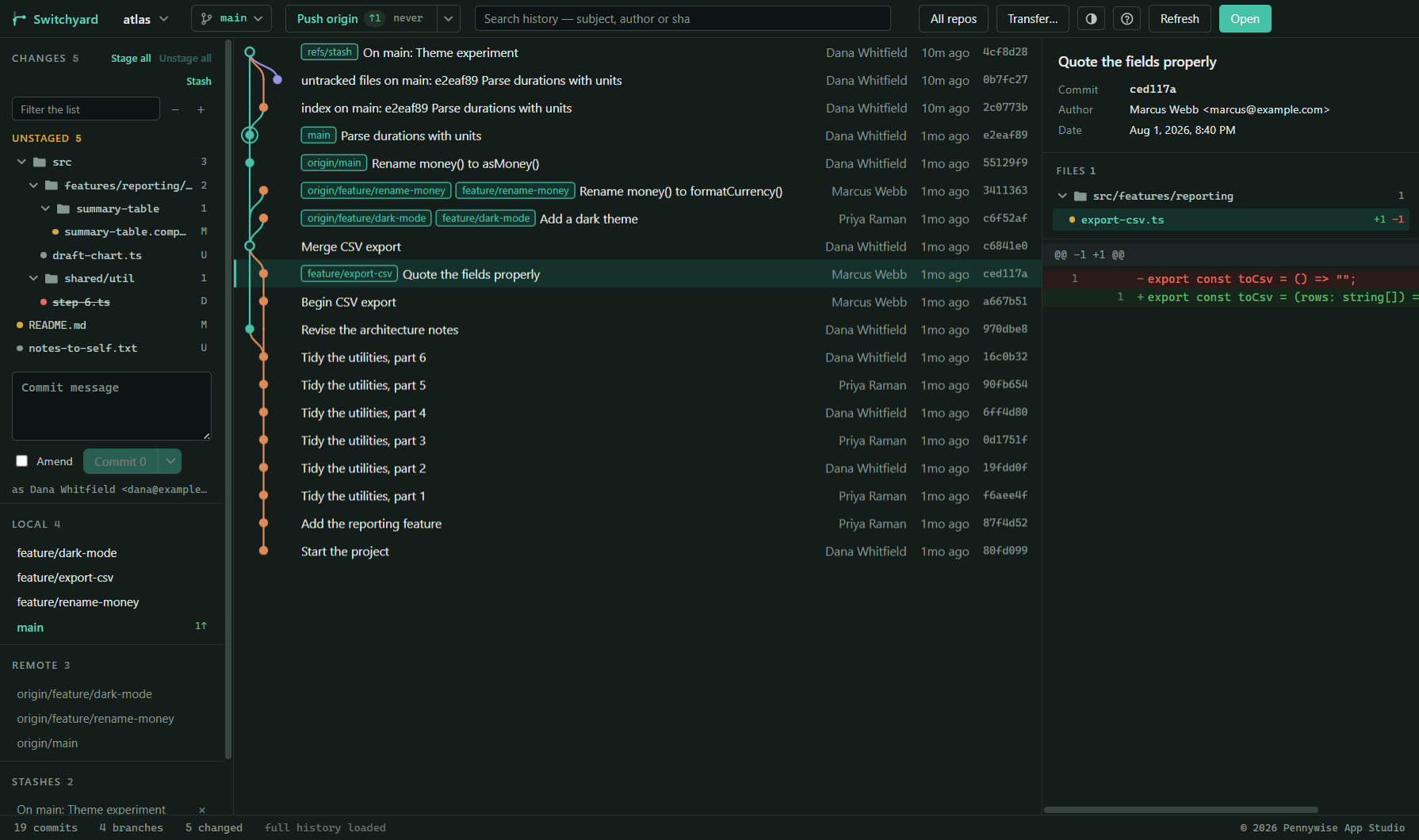Screen dimensions: 1419x840
Task: Collapse the shared/util folder
Action: pos(33,278)
